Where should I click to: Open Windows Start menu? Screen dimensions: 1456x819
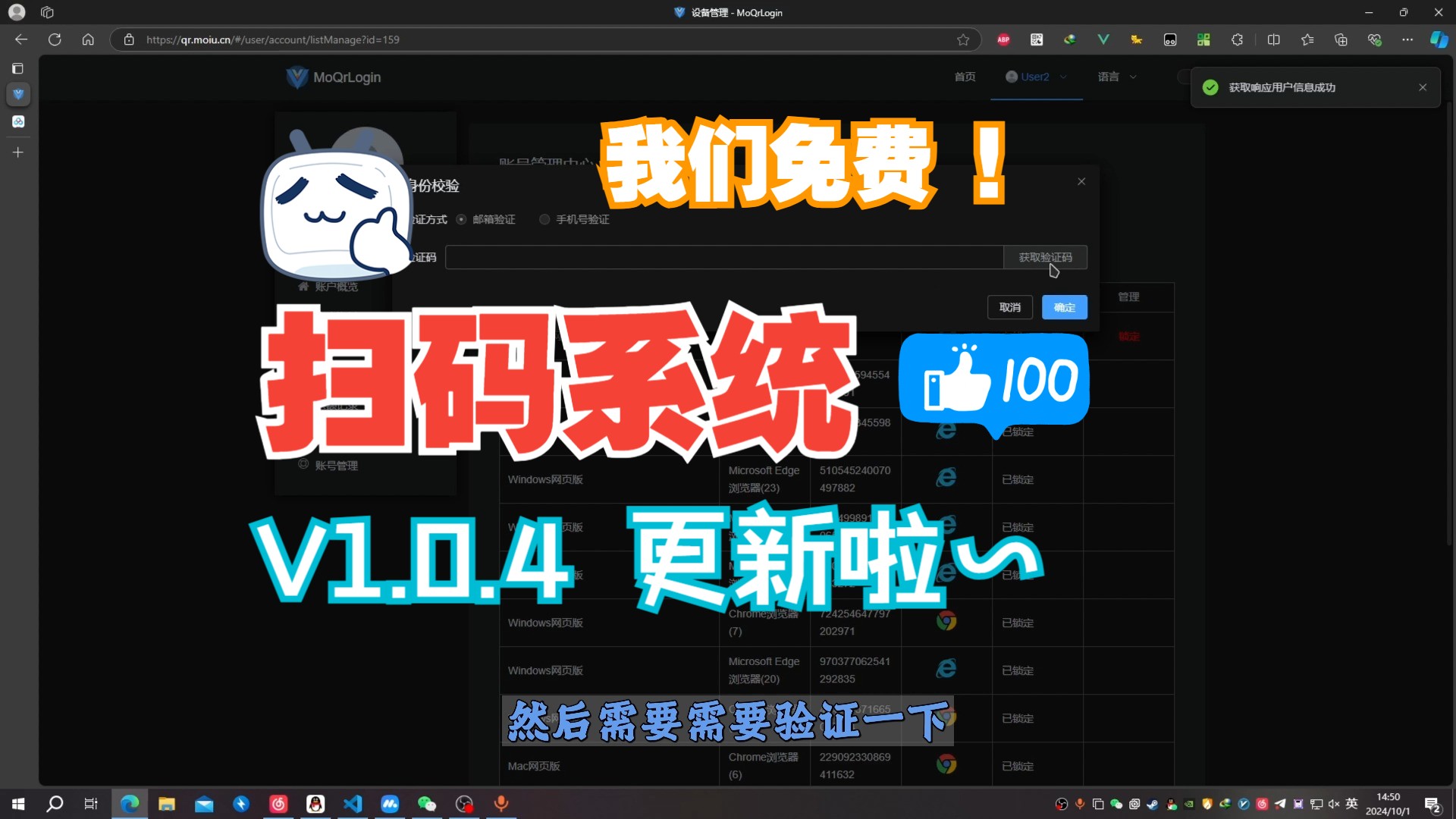pyautogui.click(x=18, y=804)
